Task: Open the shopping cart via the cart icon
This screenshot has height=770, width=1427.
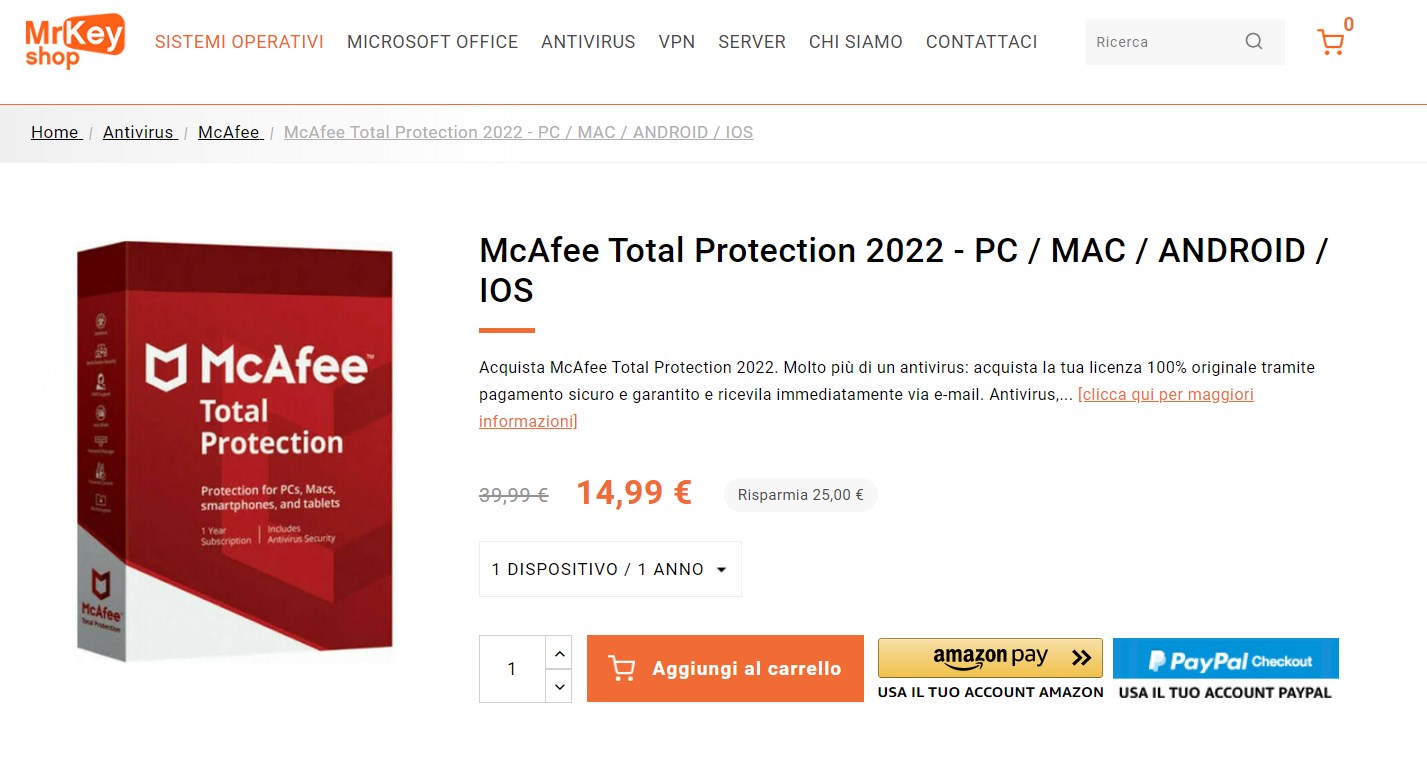Action: 1331,42
